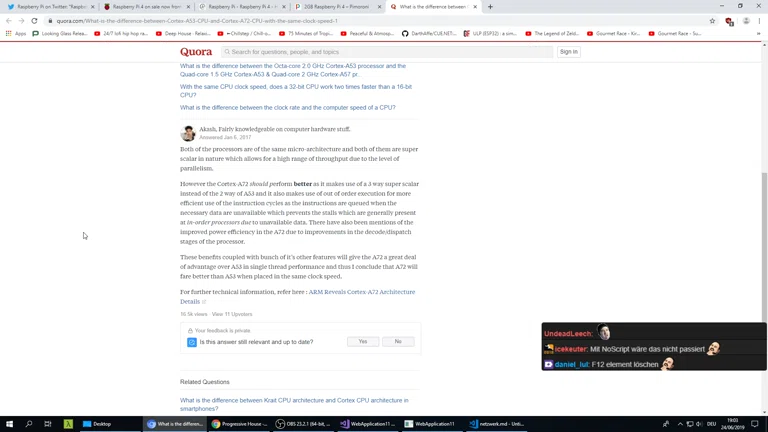Answer No to the relevance question

(x=398, y=342)
